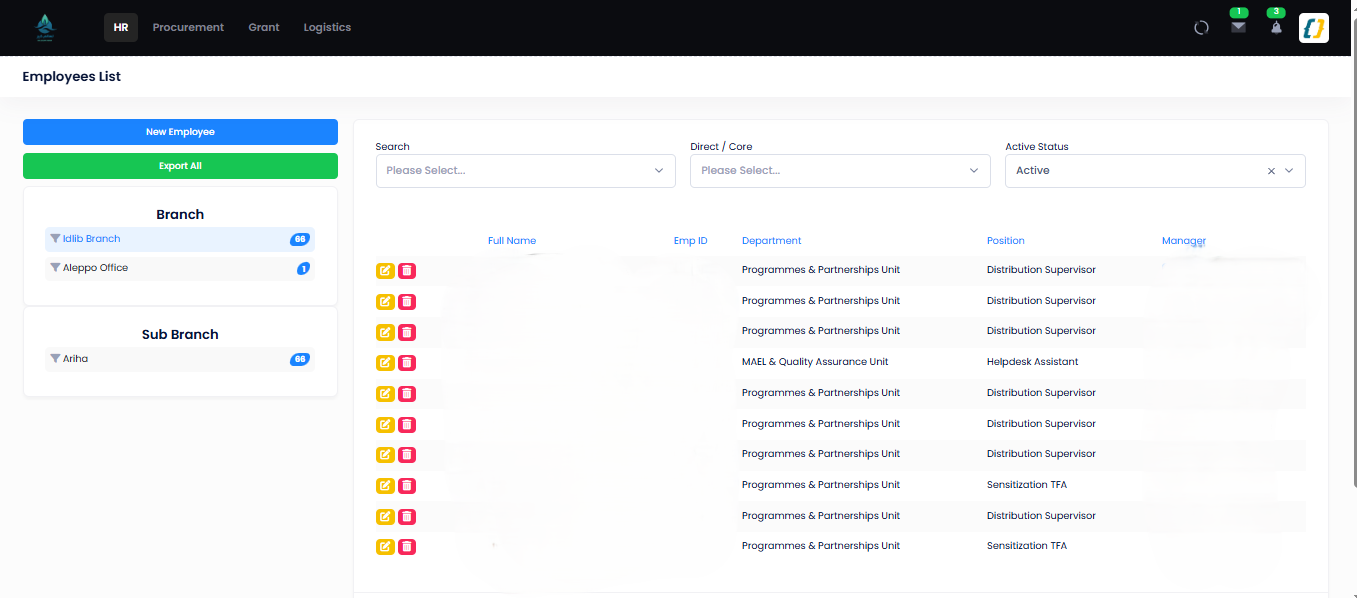
Task: Open notifications via the bell icon
Action: pyautogui.click(x=1276, y=28)
